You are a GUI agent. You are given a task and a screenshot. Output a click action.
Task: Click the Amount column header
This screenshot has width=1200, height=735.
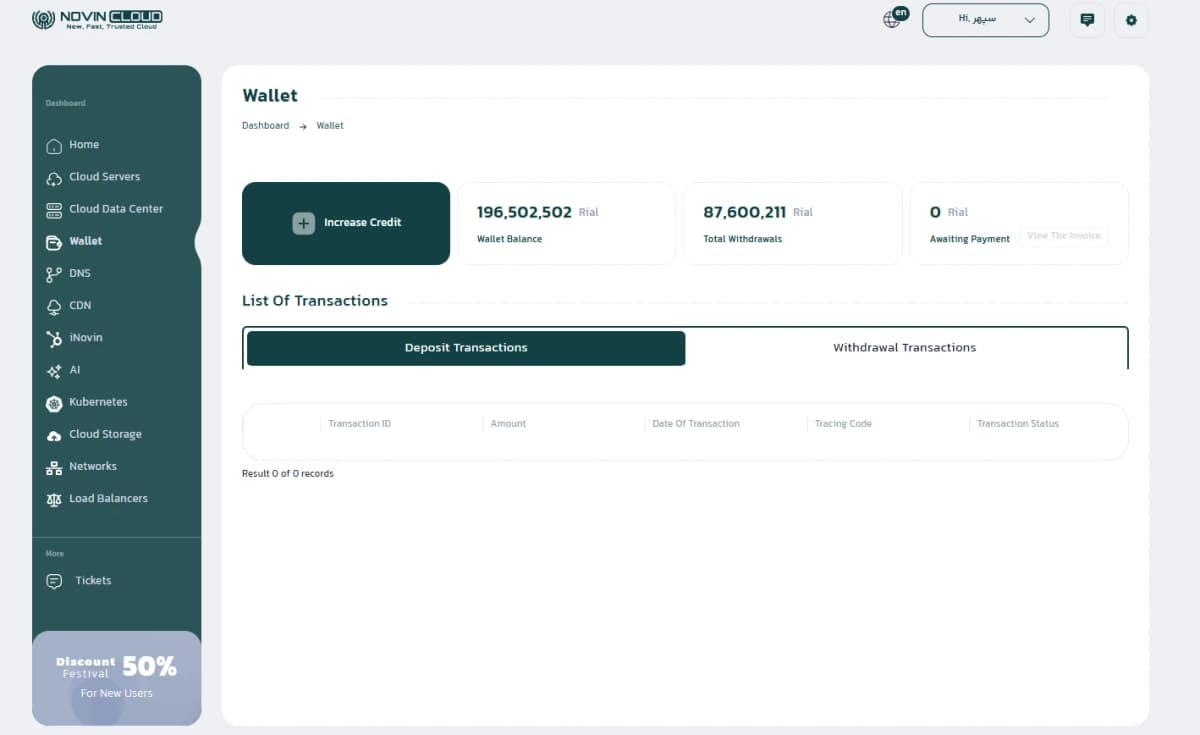tap(508, 424)
